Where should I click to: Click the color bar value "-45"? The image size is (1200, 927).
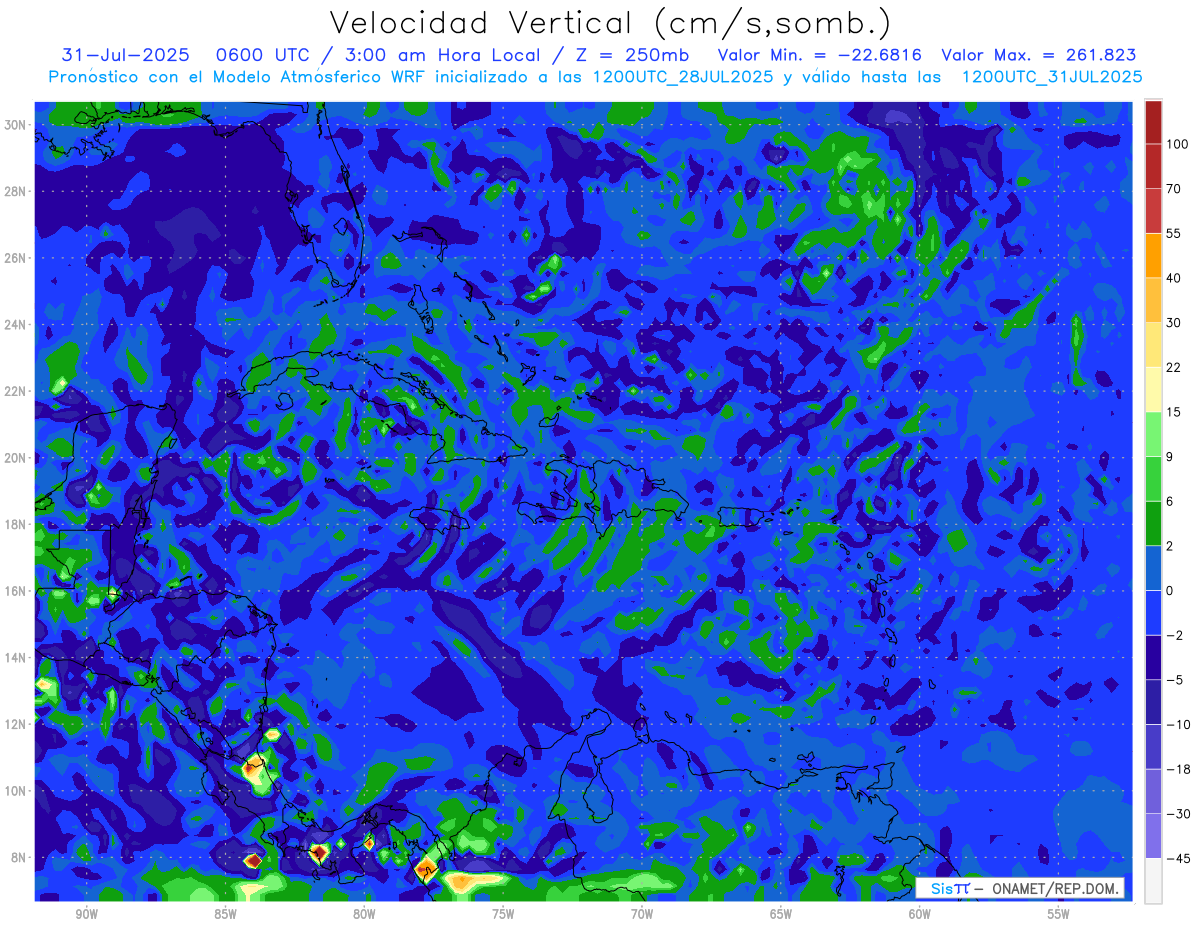pyautogui.click(x=1177, y=858)
